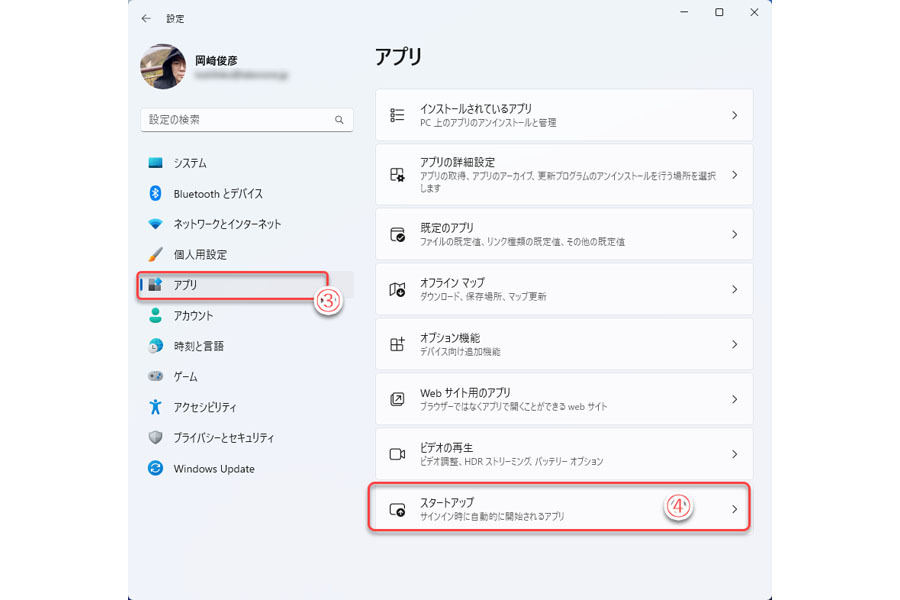Image resolution: width=900 pixels, height=600 pixels.
Task: Select アカウント in sidebar
Action: 193,316
